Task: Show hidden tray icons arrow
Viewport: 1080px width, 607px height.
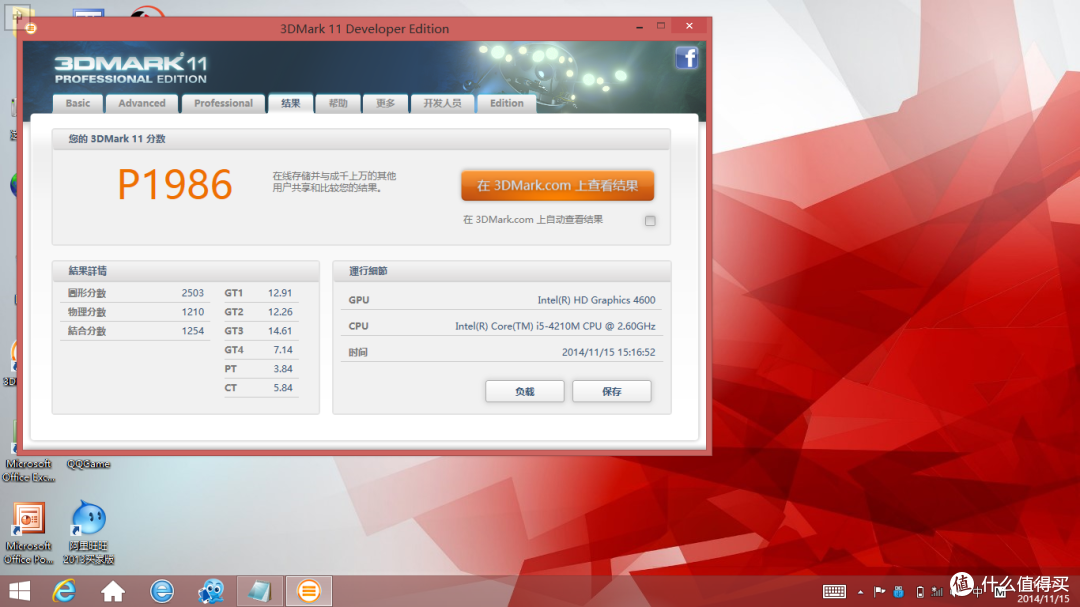Action: click(x=860, y=592)
